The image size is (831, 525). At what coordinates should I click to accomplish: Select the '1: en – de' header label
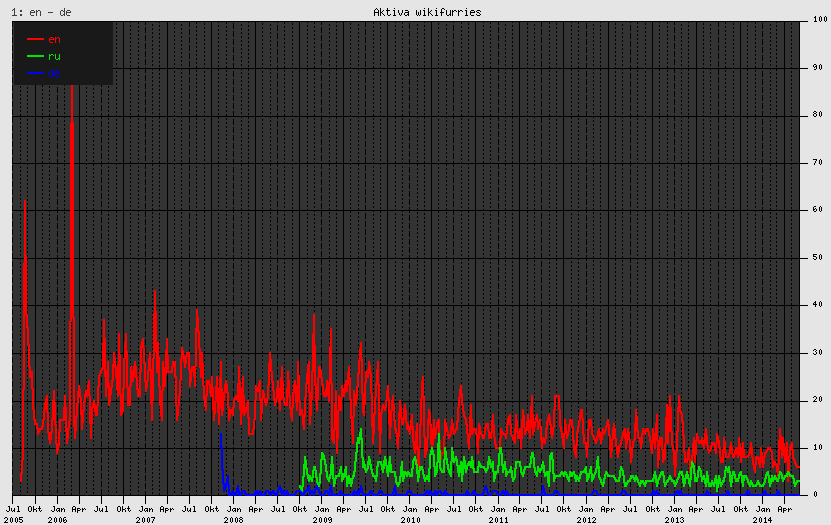[x=41, y=12]
